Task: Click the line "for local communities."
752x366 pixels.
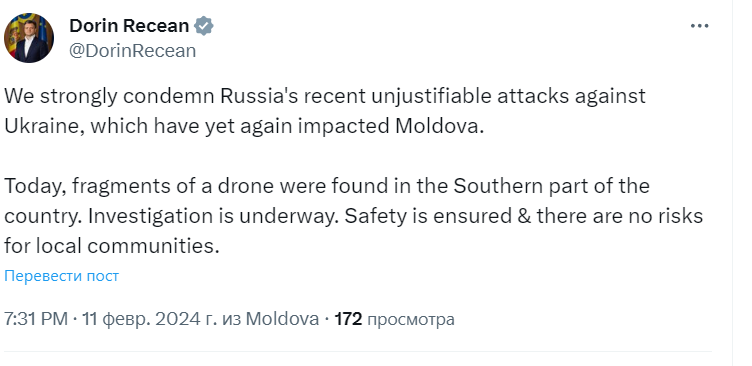Action: click(x=111, y=246)
